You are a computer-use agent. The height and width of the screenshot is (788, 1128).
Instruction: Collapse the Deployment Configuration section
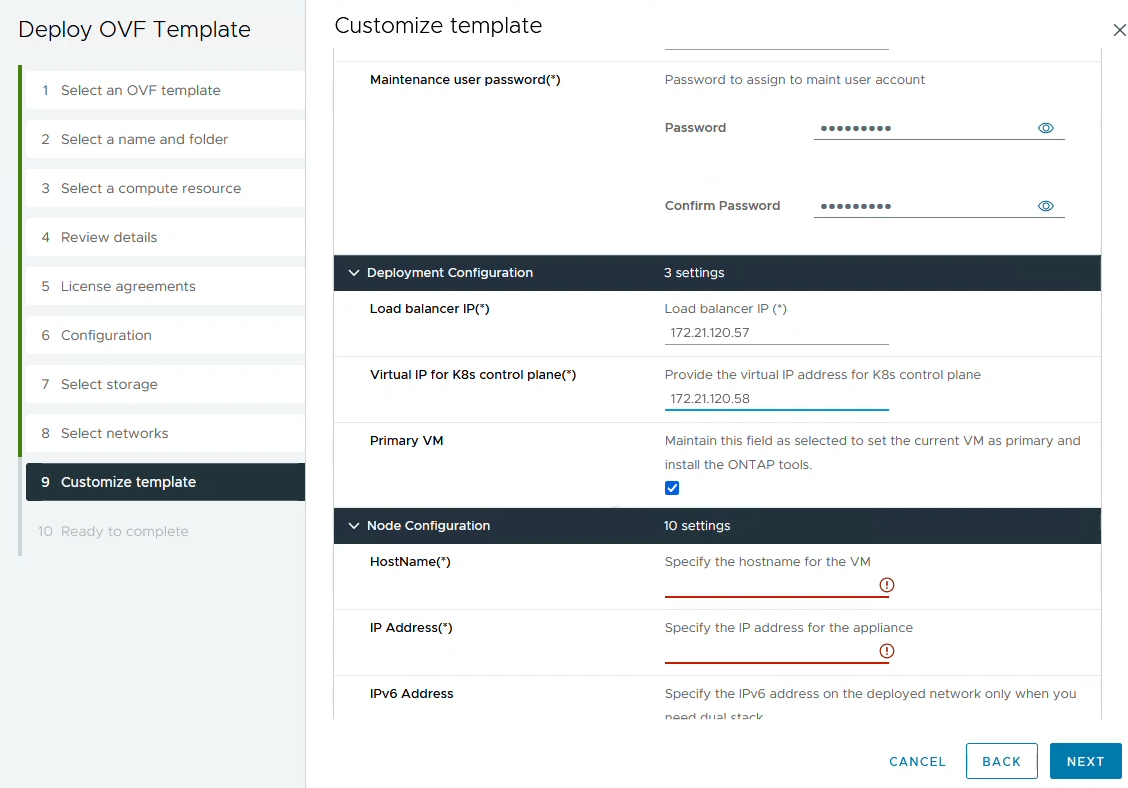pyautogui.click(x=353, y=273)
